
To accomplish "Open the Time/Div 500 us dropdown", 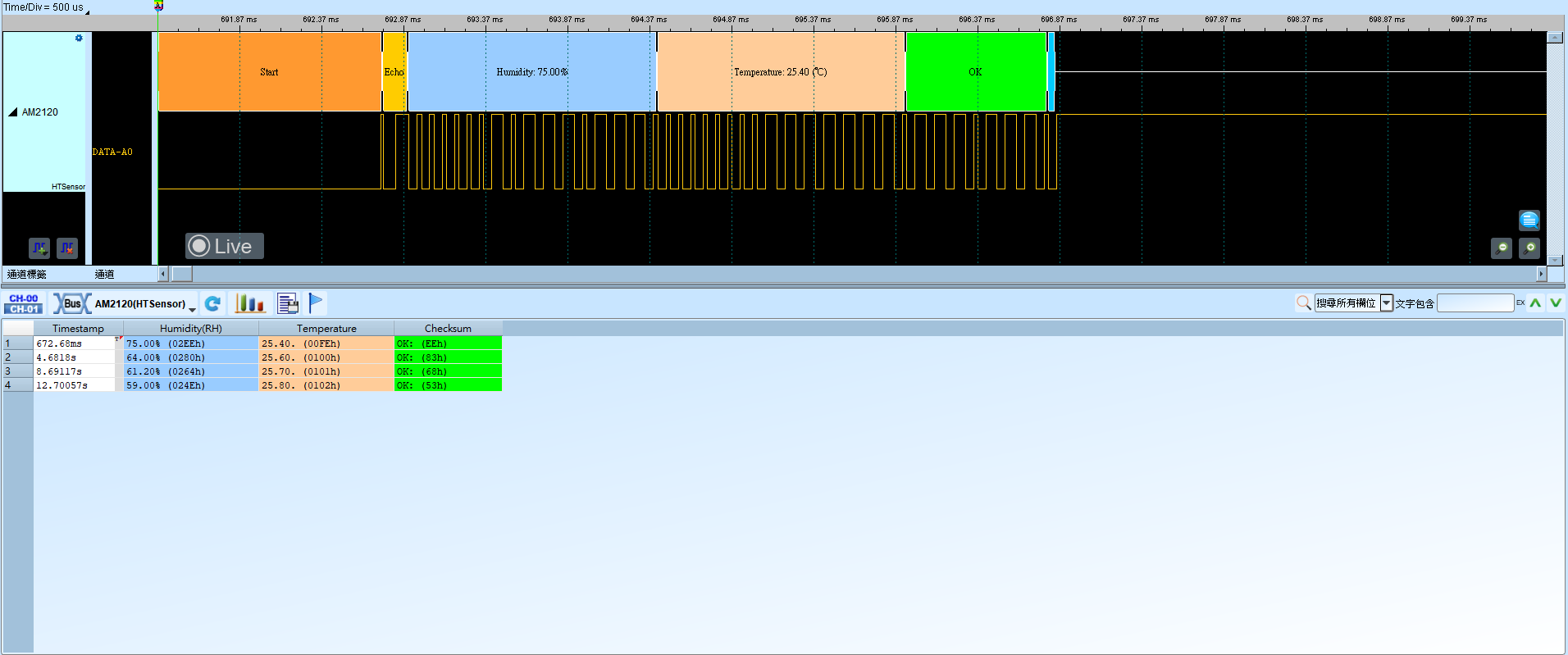I will click(88, 11).
